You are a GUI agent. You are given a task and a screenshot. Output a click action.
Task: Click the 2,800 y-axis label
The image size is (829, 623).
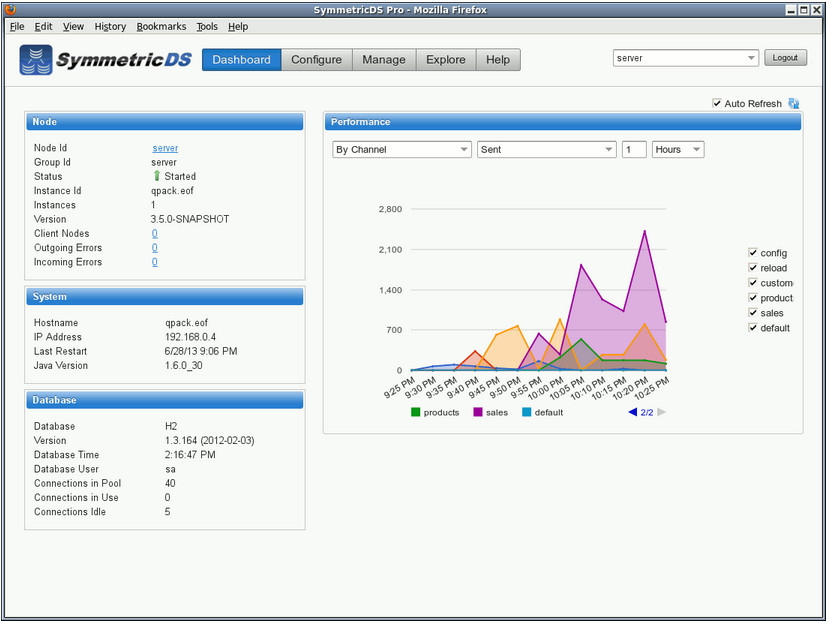390,209
